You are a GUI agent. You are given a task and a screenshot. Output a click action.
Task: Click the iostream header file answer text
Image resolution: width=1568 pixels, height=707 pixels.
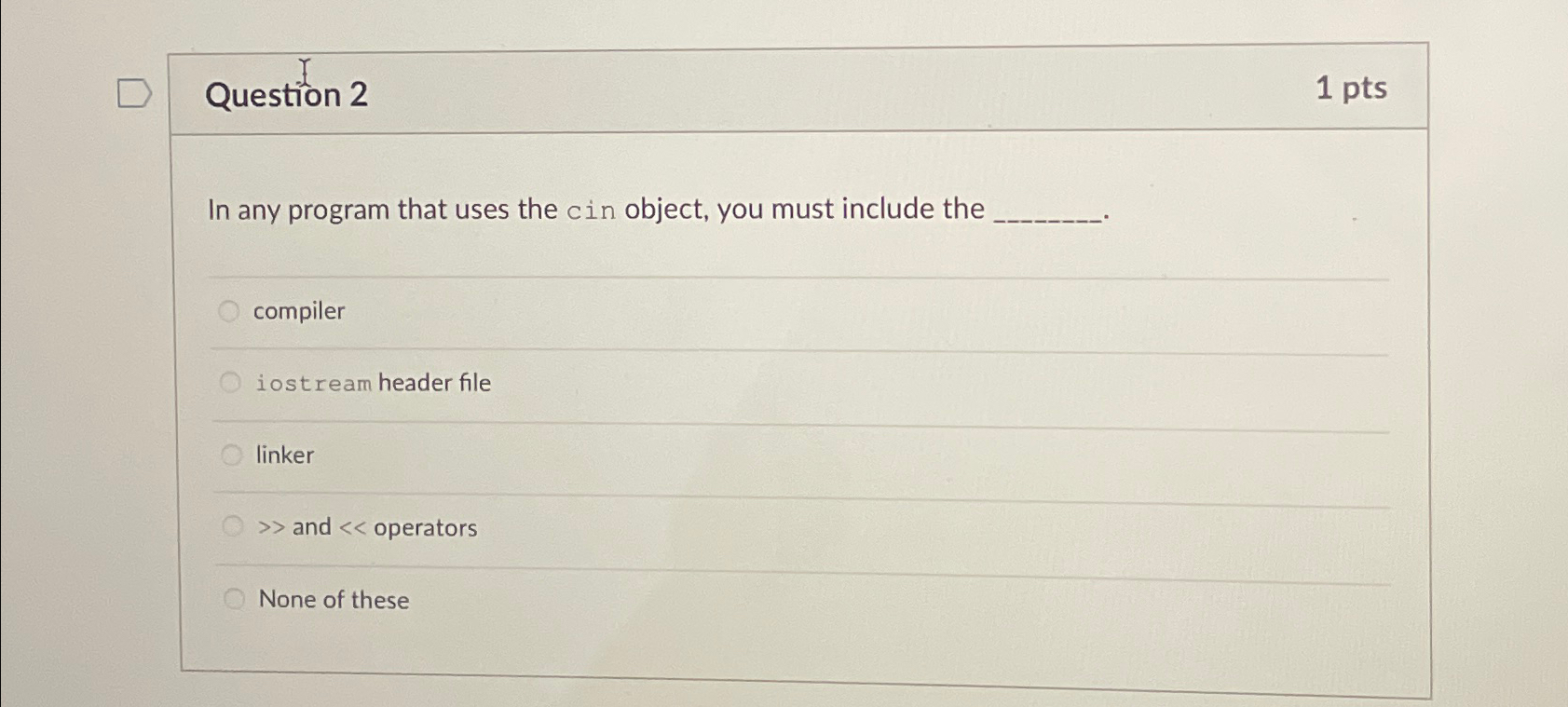tap(373, 382)
